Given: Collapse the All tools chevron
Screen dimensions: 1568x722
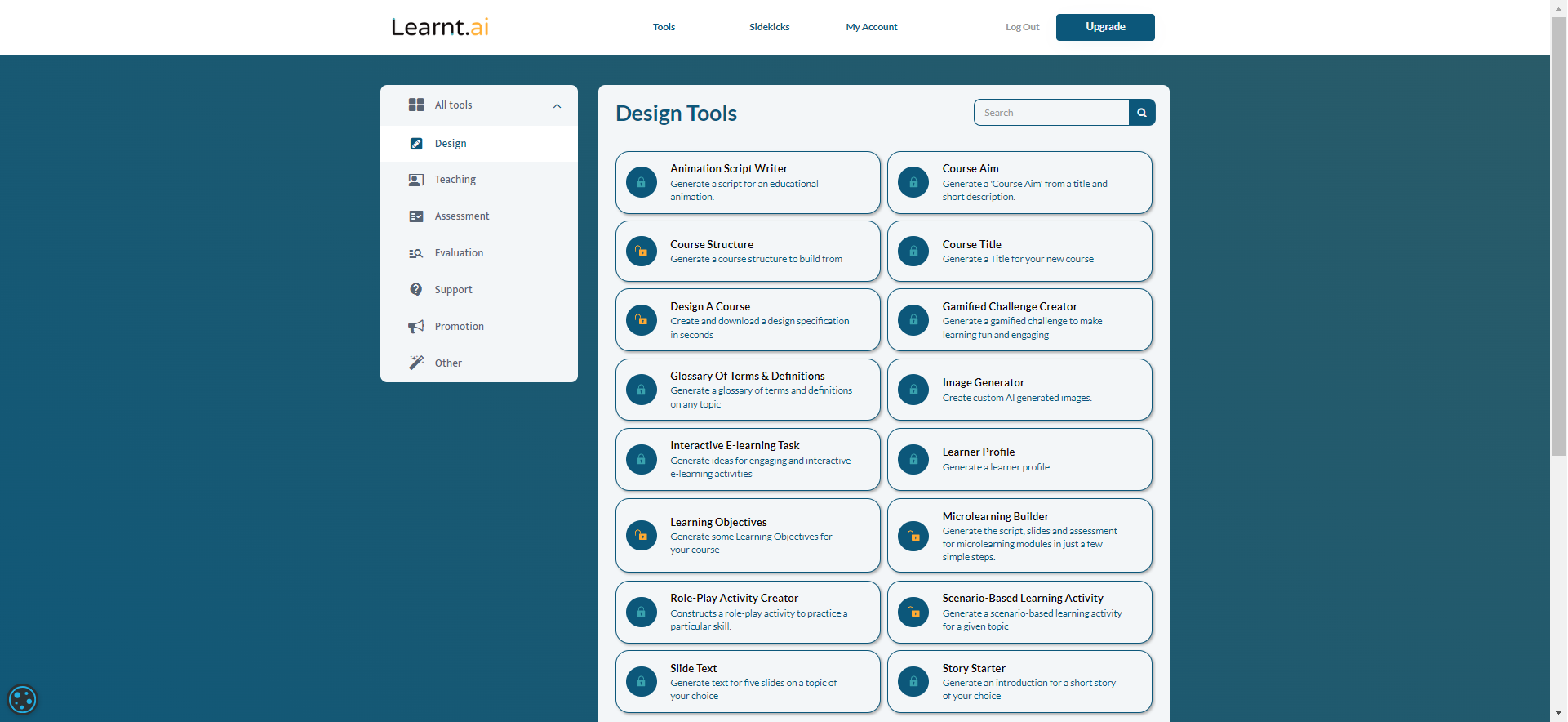Looking at the screenshot, I should pyautogui.click(x=557, y=105).
